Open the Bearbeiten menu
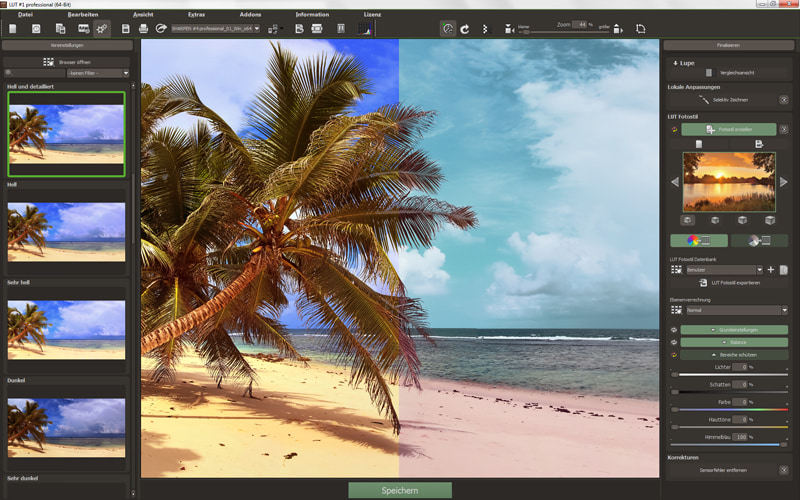Viewport: 800px width, 500px height. (83, 15)
